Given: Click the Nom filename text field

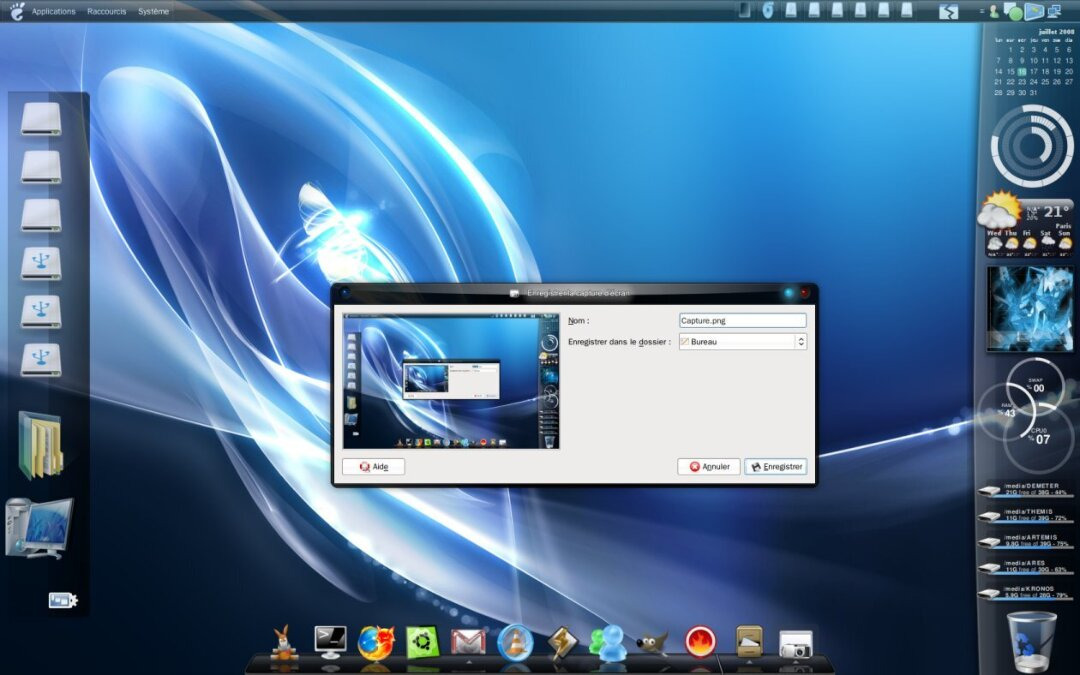Looking at the screenshot, I should point(742,321).
